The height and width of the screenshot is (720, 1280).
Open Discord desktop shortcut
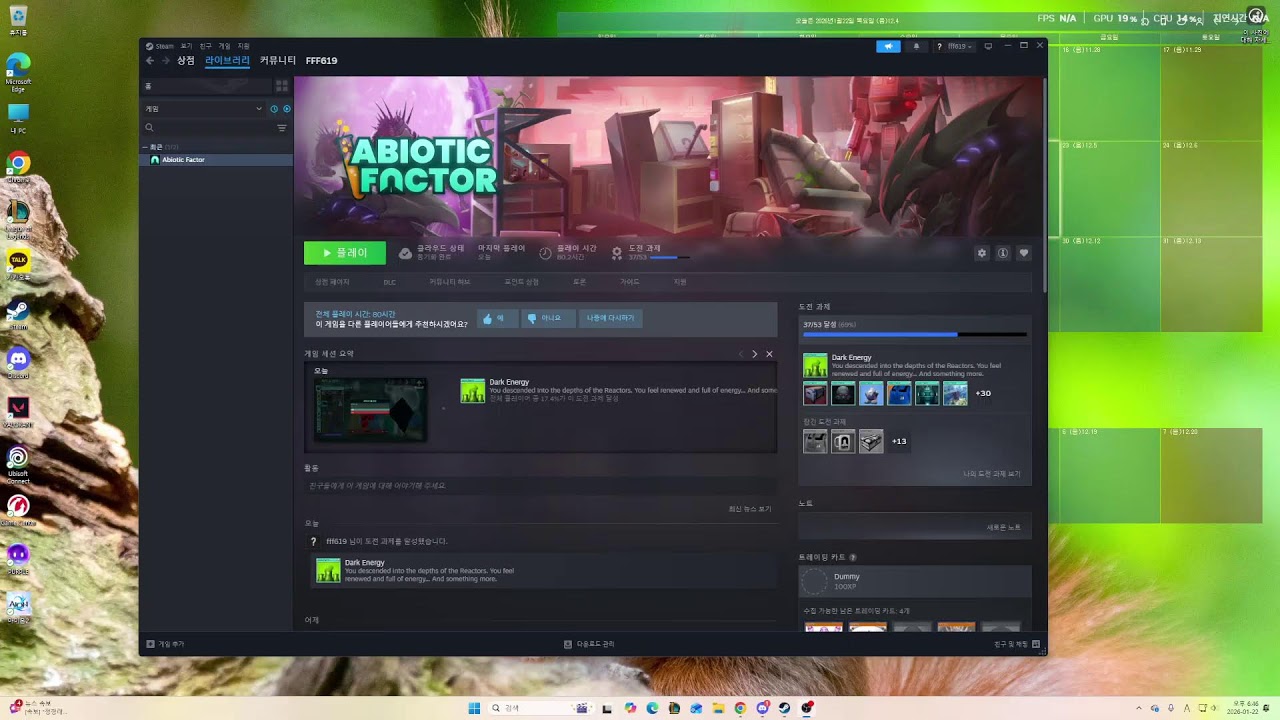pyautogui.click(x=18, y=361)
